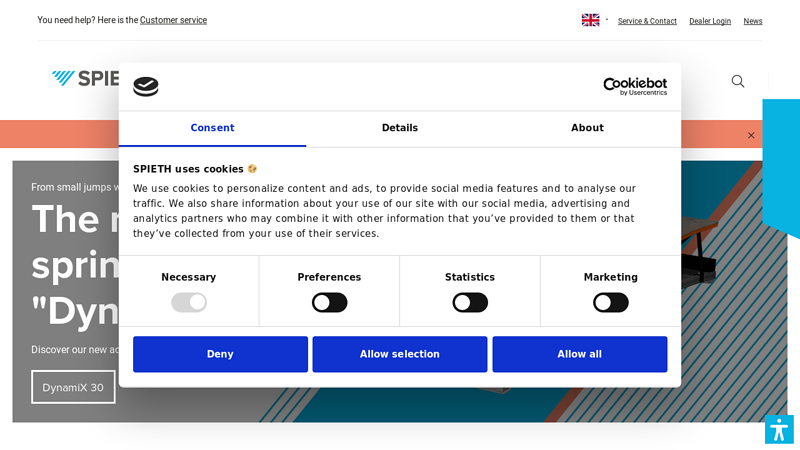The height and width of the screenshot is (450, 800).
Task: Click the UK flag language icon
Action: [x=591, y=20]
